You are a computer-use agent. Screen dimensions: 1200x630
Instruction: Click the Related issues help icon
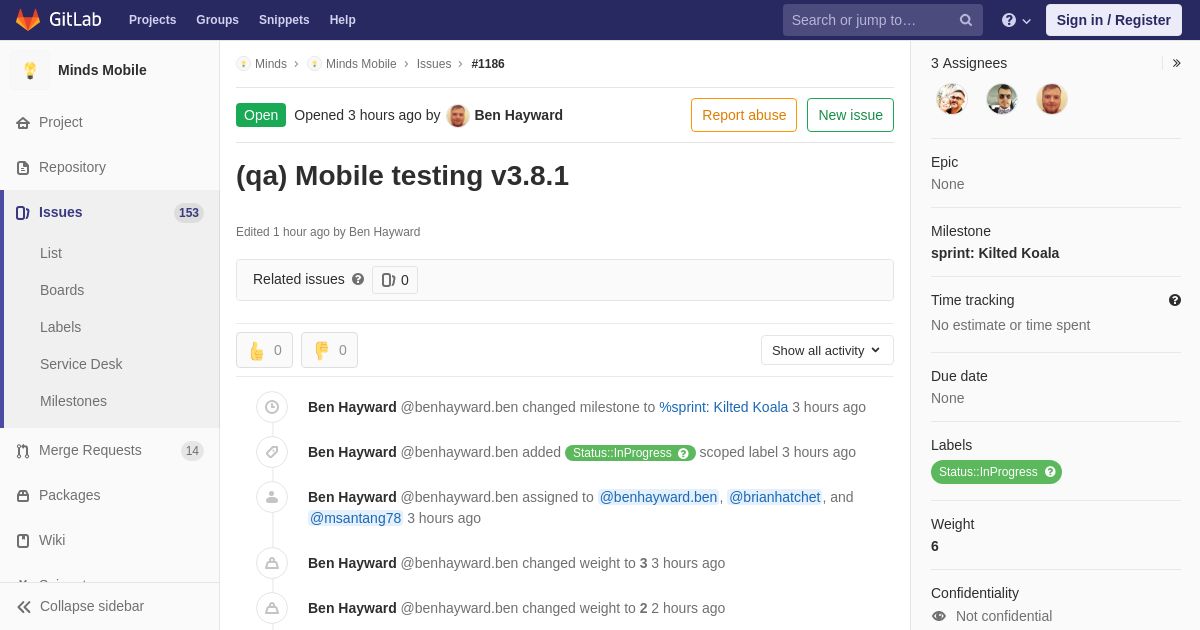click(358, 280)
